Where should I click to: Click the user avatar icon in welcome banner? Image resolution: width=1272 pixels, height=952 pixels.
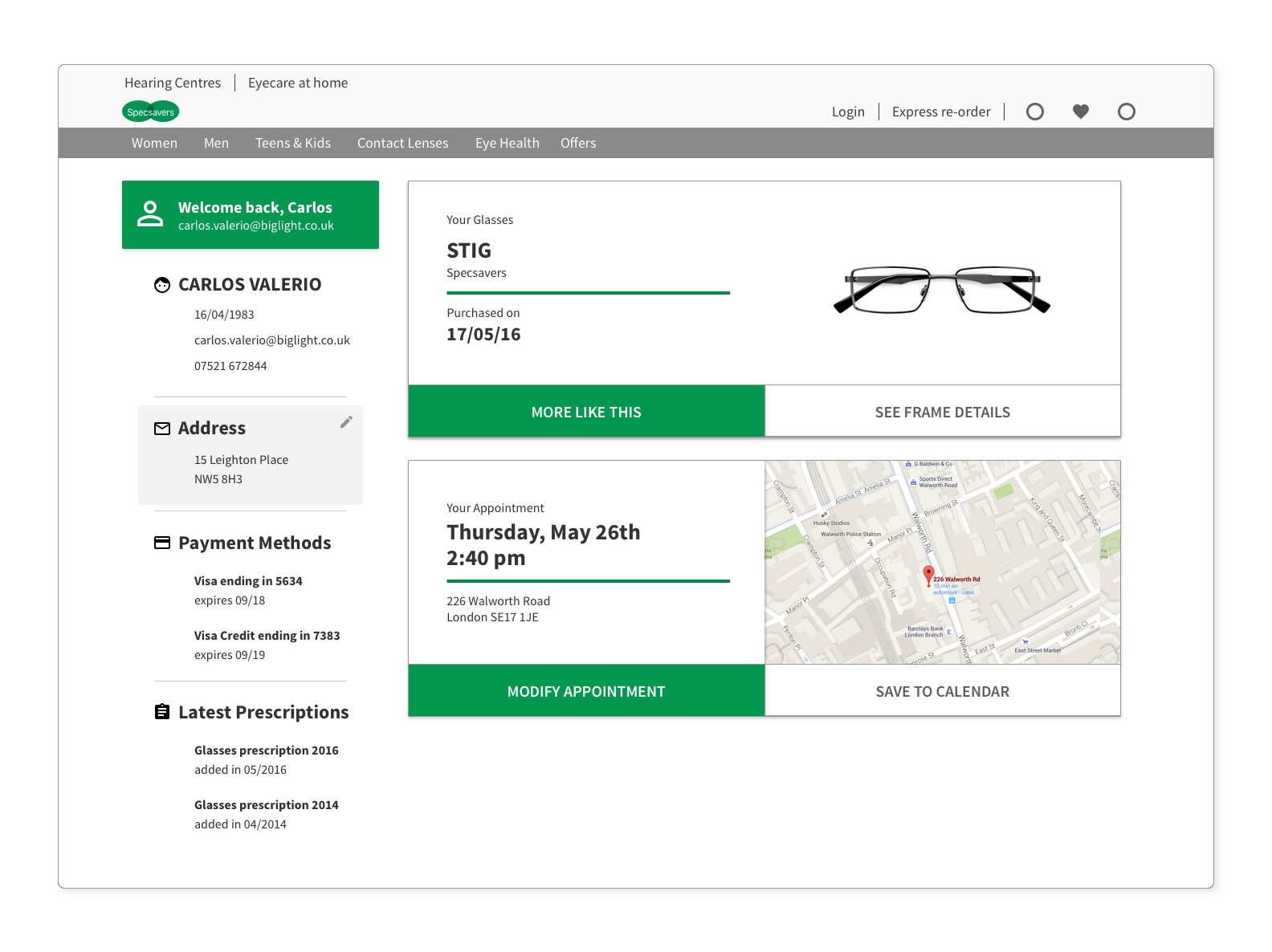pyautogui.click(x=150, y=214)
